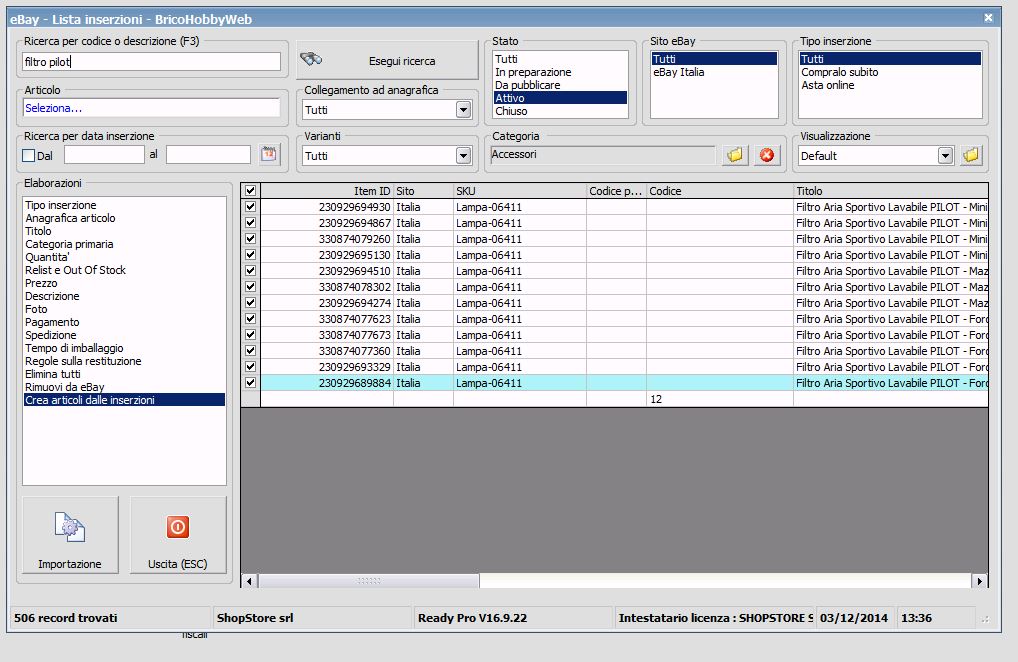Open the Visualizzazione folder icon
This screenshot has height=662, width=1018.
tap(971, 155)
